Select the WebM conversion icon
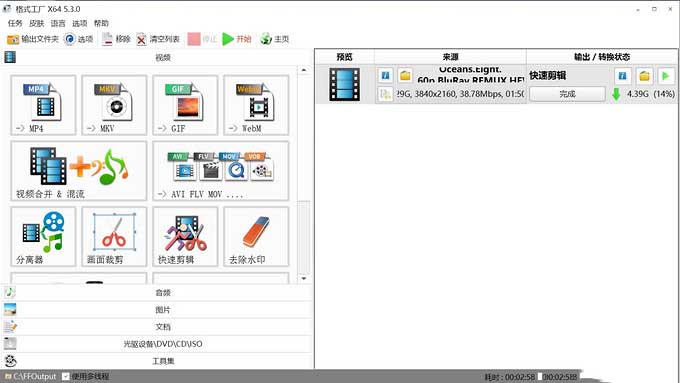The height and width of the screenshot is (383, 680). [256, 105]
